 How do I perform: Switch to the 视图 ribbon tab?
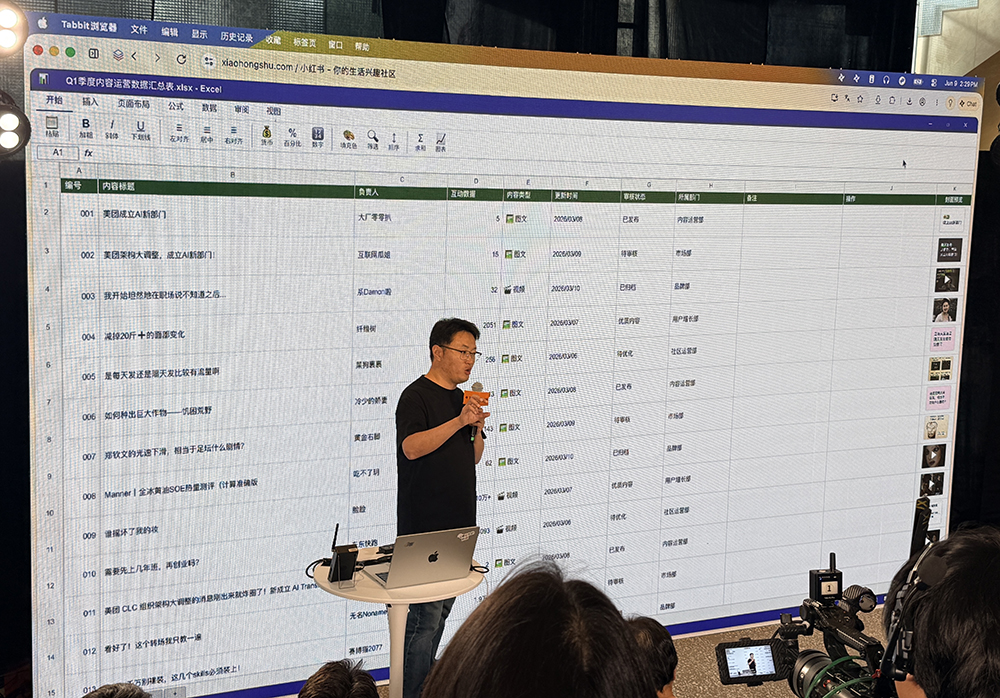click(273, 111)
